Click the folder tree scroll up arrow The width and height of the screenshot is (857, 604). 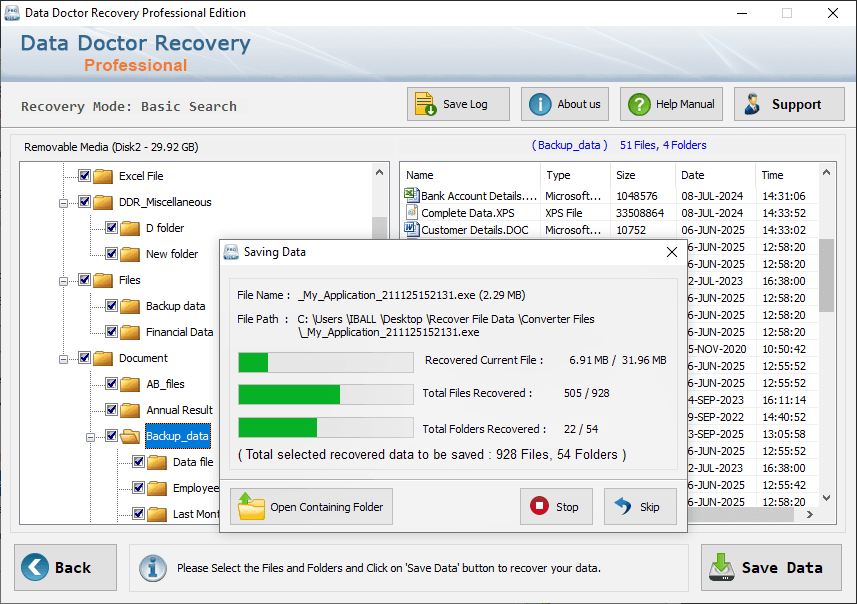pos(380,172)
